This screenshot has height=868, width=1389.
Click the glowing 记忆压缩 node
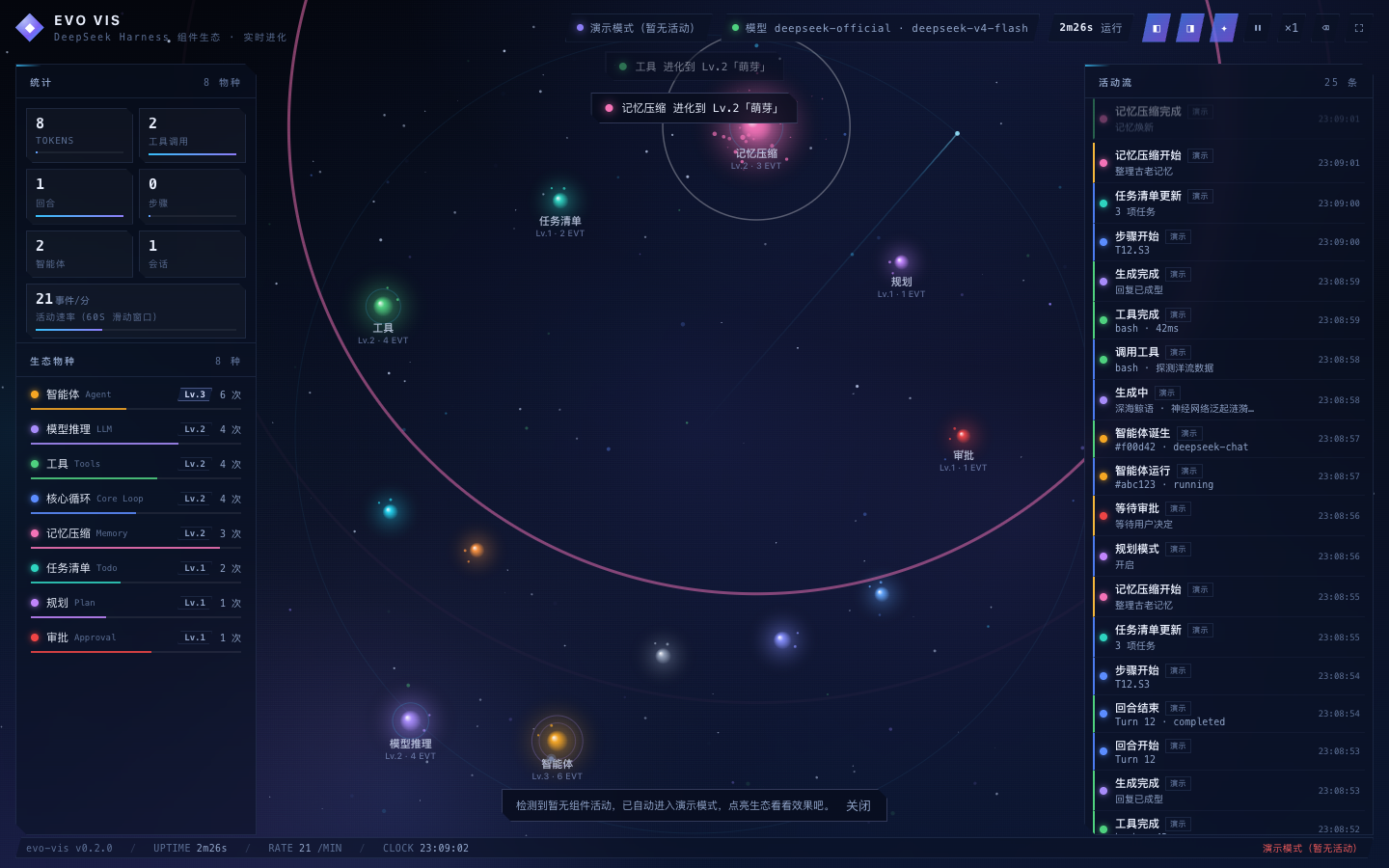[x=755, y=127]
